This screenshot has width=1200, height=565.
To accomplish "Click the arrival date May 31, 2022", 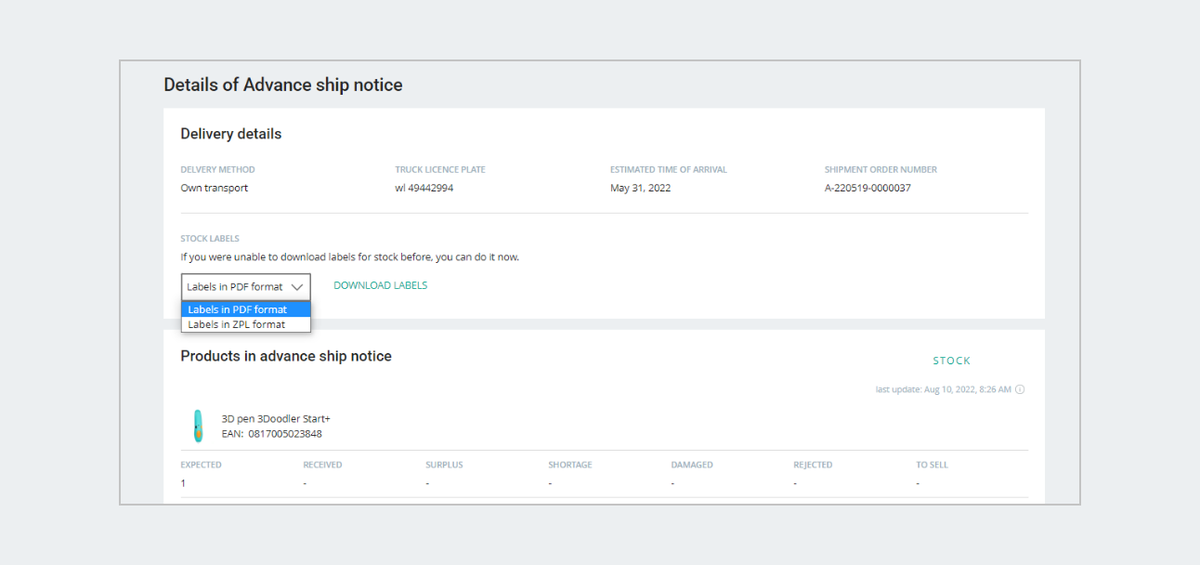I will click(x=640, y=188).
